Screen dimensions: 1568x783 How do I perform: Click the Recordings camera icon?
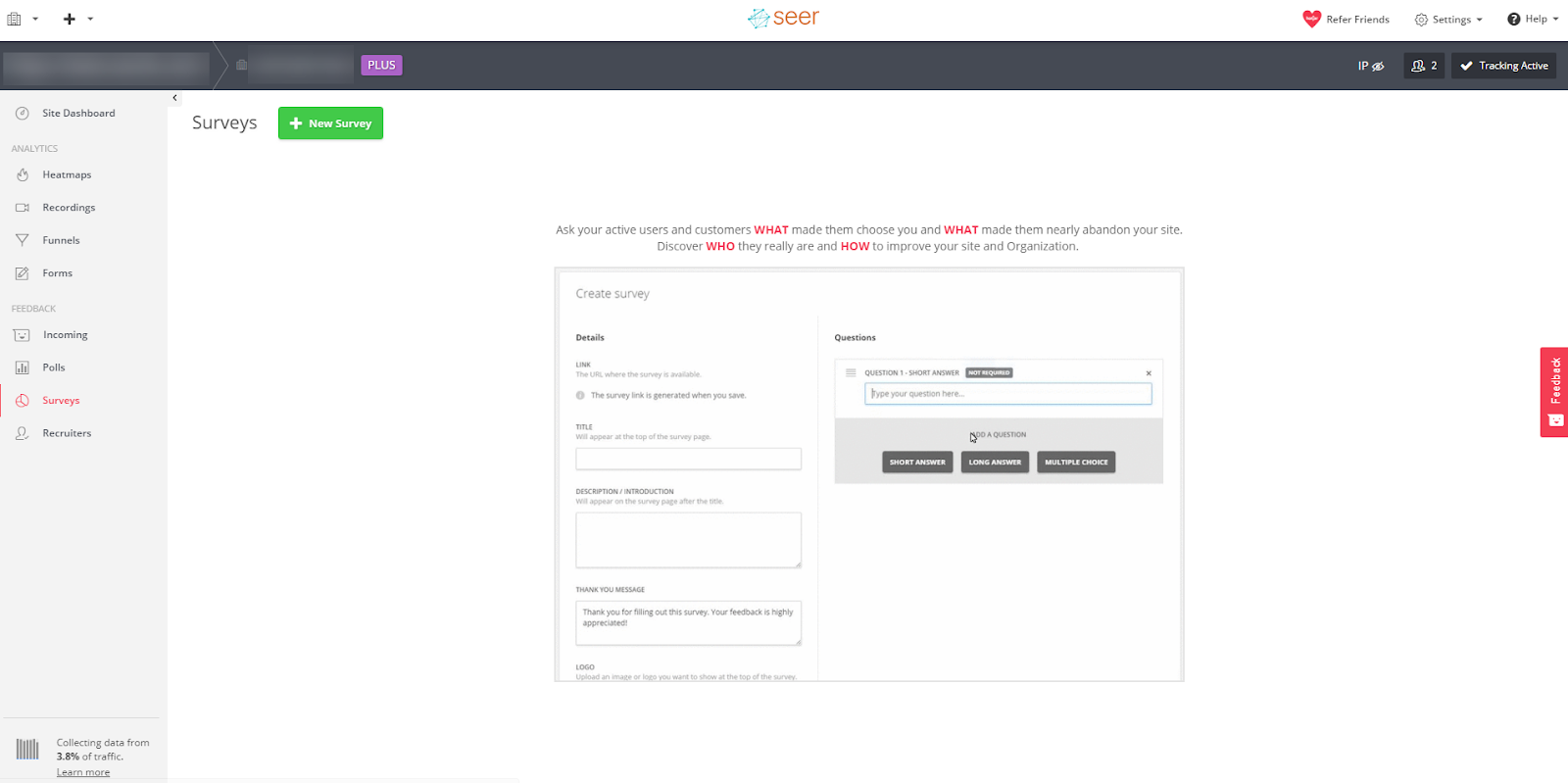(x=23, y=208)
